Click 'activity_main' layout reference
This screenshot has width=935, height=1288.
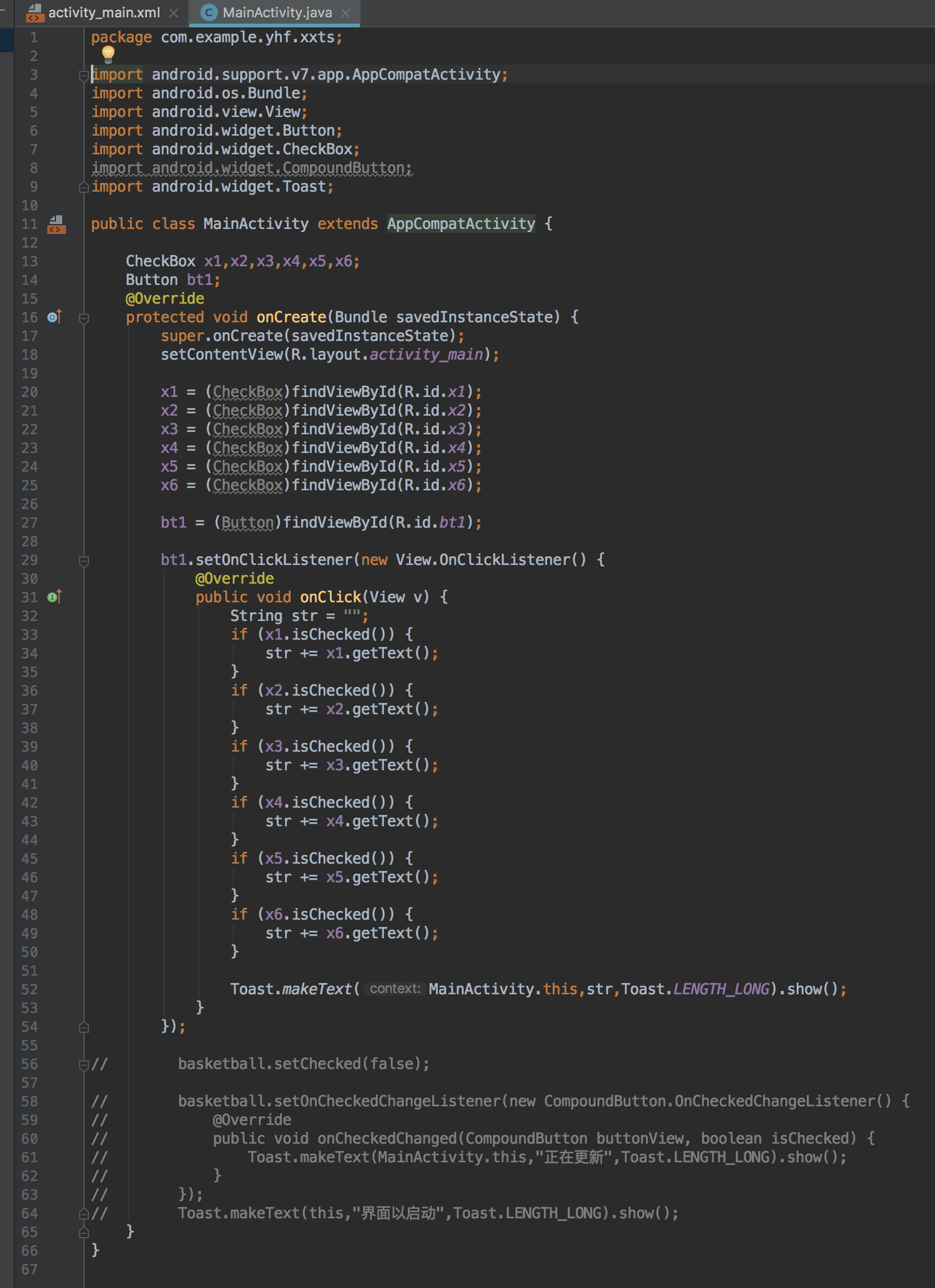pos(426,355)
